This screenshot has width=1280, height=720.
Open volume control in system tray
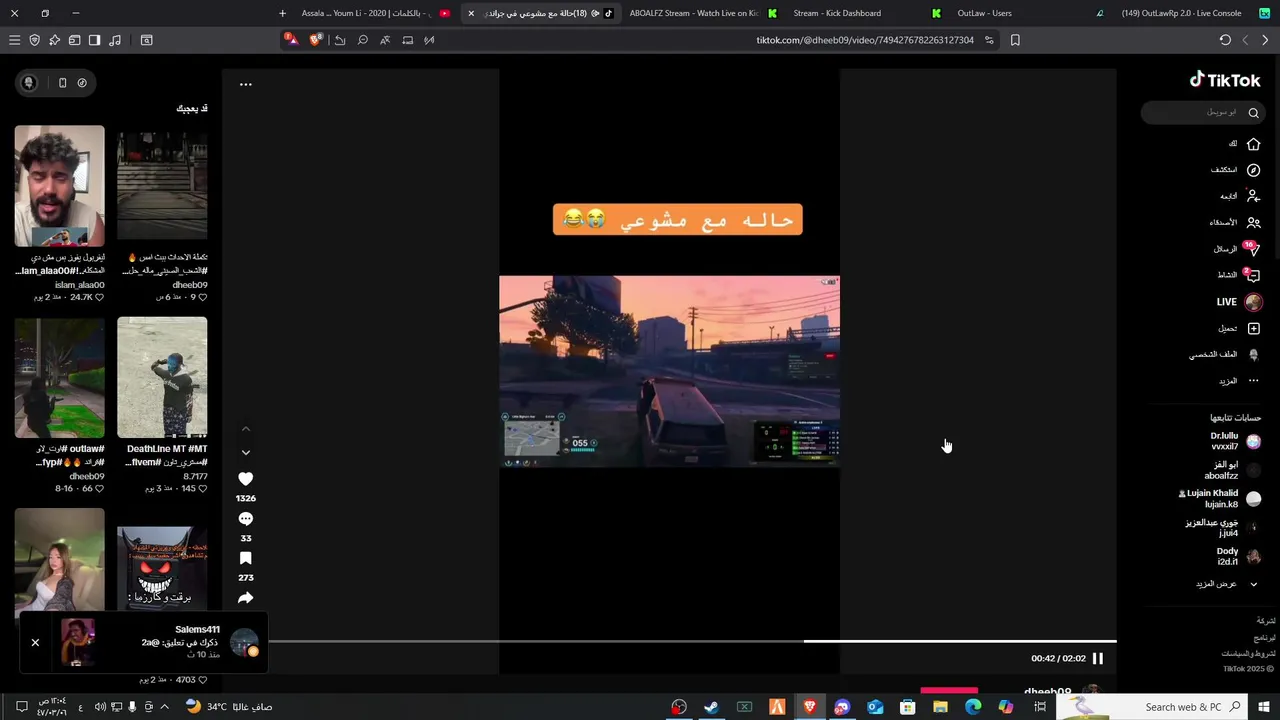tap(100, 707)
